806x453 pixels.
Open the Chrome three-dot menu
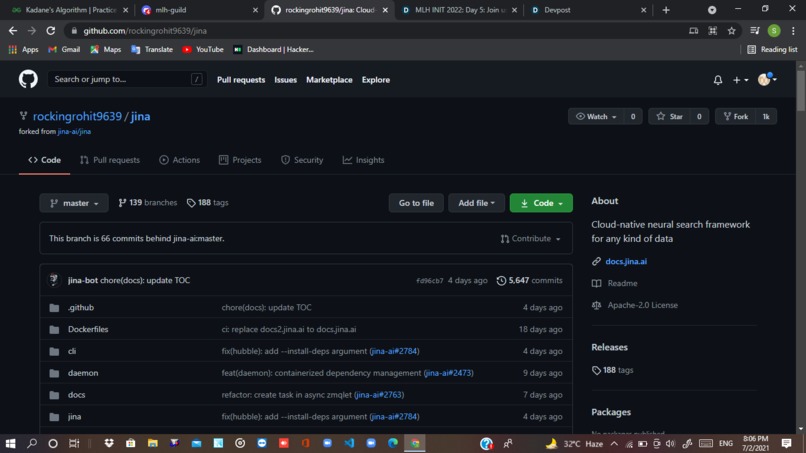[793, 31]
